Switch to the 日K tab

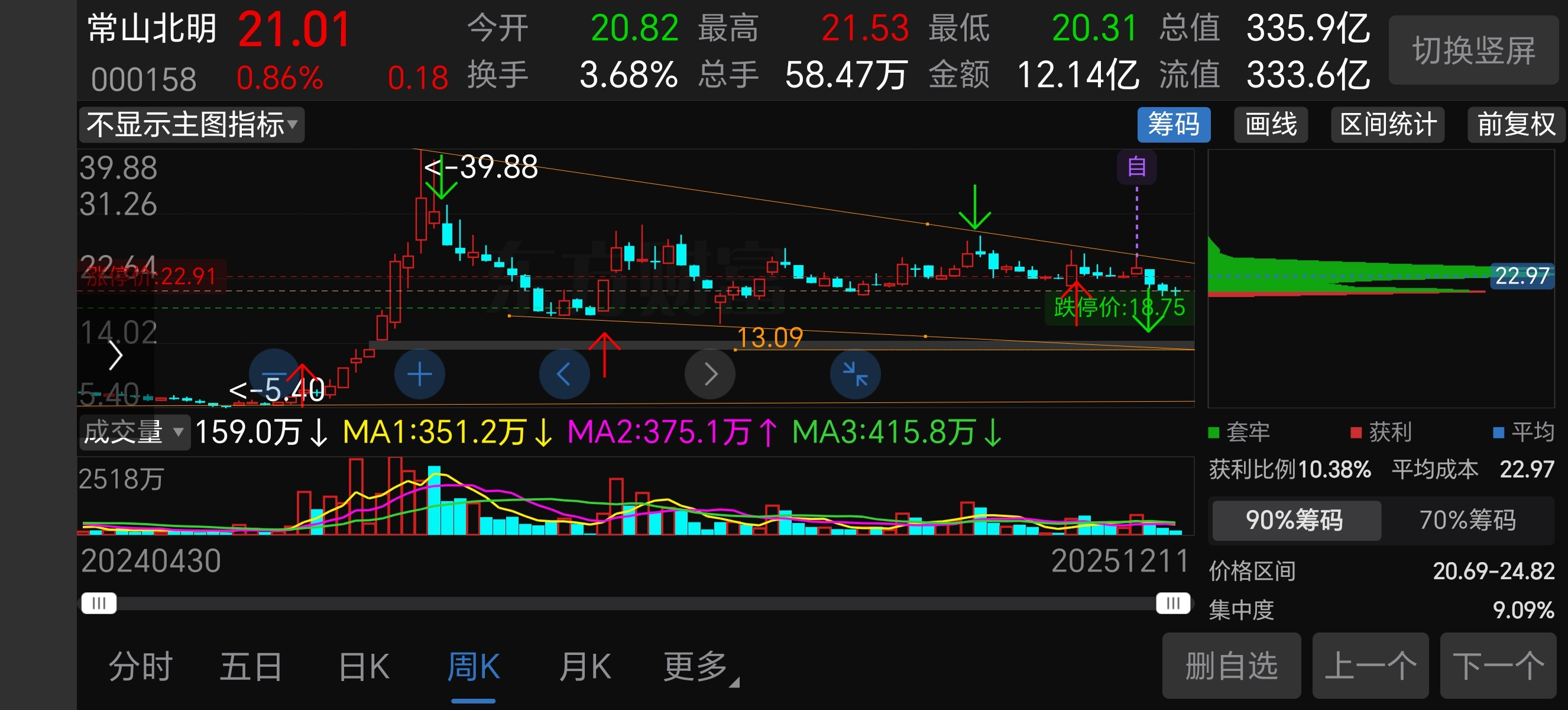364,667
